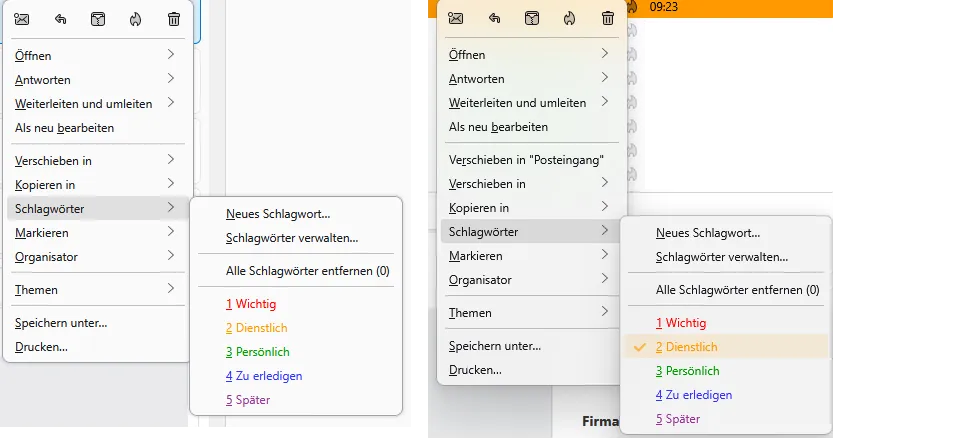This screenshot has height=445, width=972.
Task: Toggle unchecked 2 Dienstlich tag in left-hand submenu
Action: tap(296, 328)
